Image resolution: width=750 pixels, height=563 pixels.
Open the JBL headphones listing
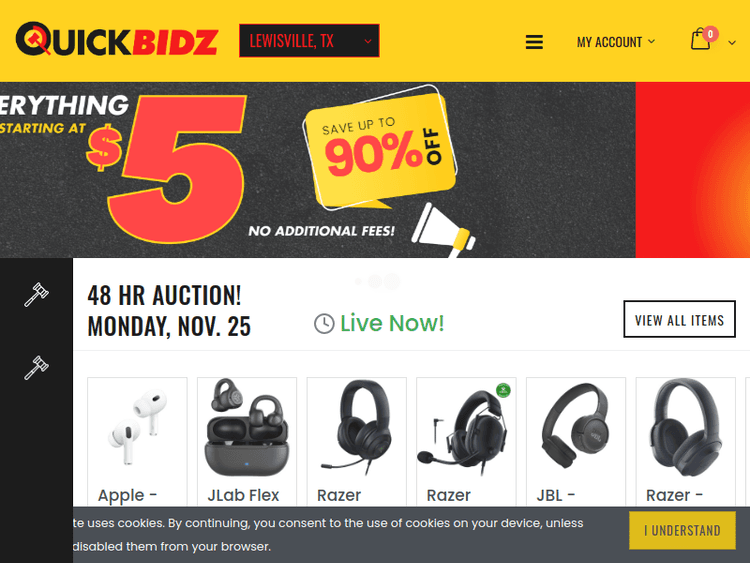[x=576, y=441]
